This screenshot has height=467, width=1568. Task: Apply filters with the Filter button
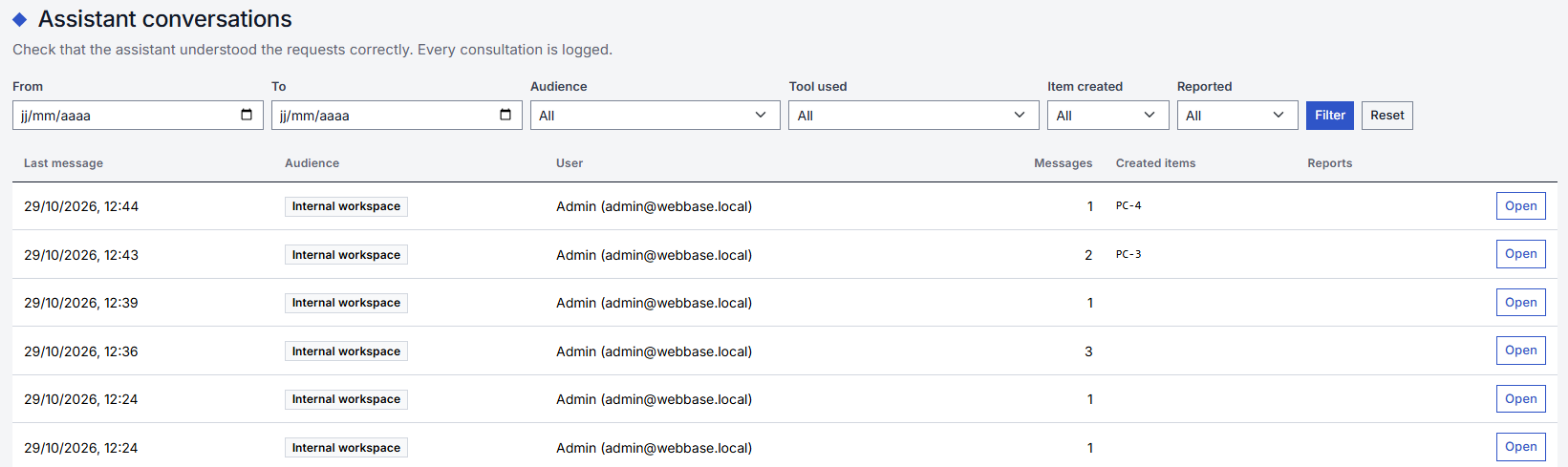tap(1330, 115)
